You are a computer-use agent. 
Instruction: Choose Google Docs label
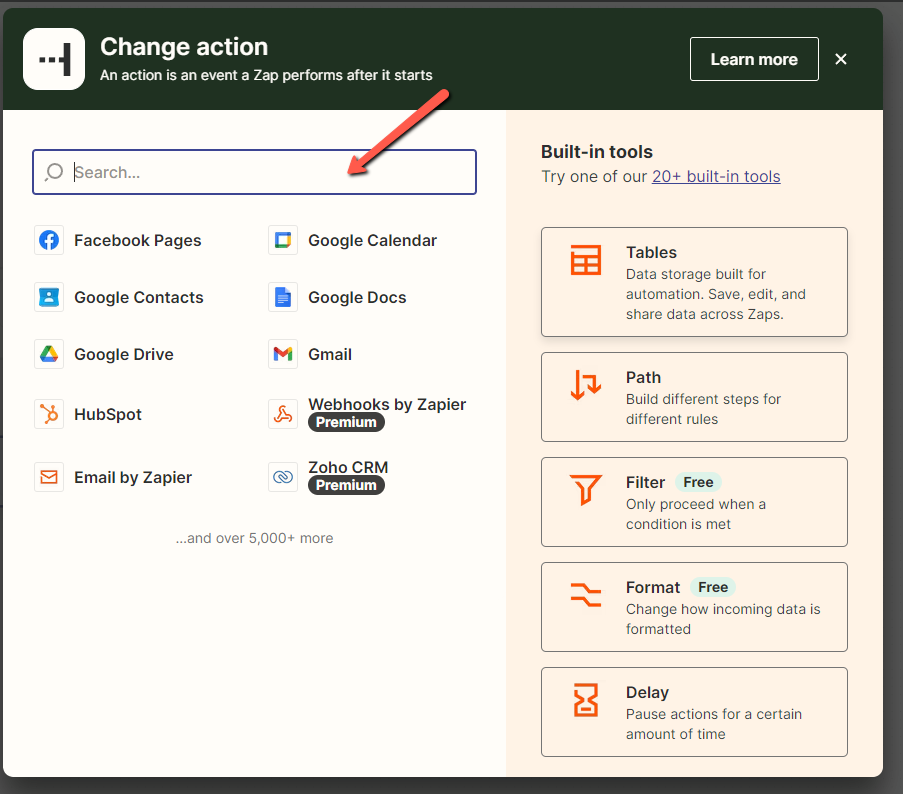(x=357, y=297)
